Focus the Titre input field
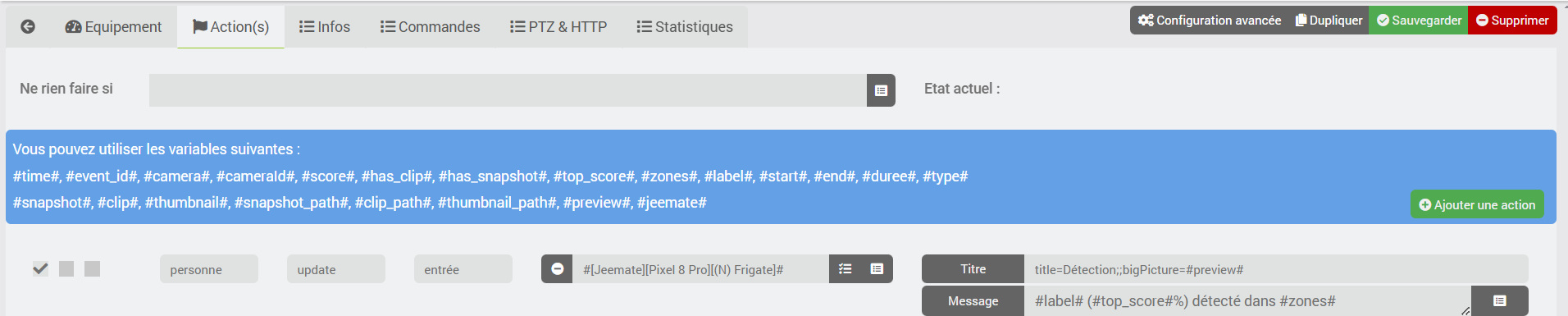Viewport: 1568px width, 316px height. 1276,269
